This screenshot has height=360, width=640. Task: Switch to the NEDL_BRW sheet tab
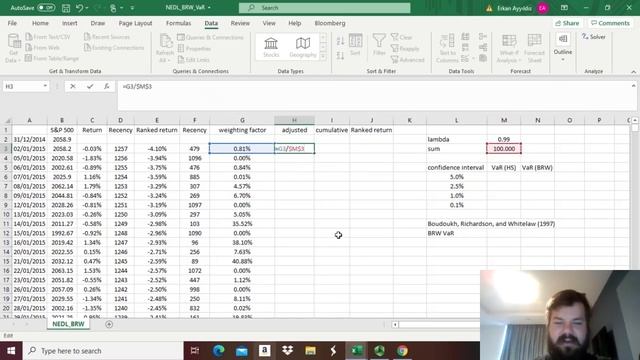click(68, 324)
